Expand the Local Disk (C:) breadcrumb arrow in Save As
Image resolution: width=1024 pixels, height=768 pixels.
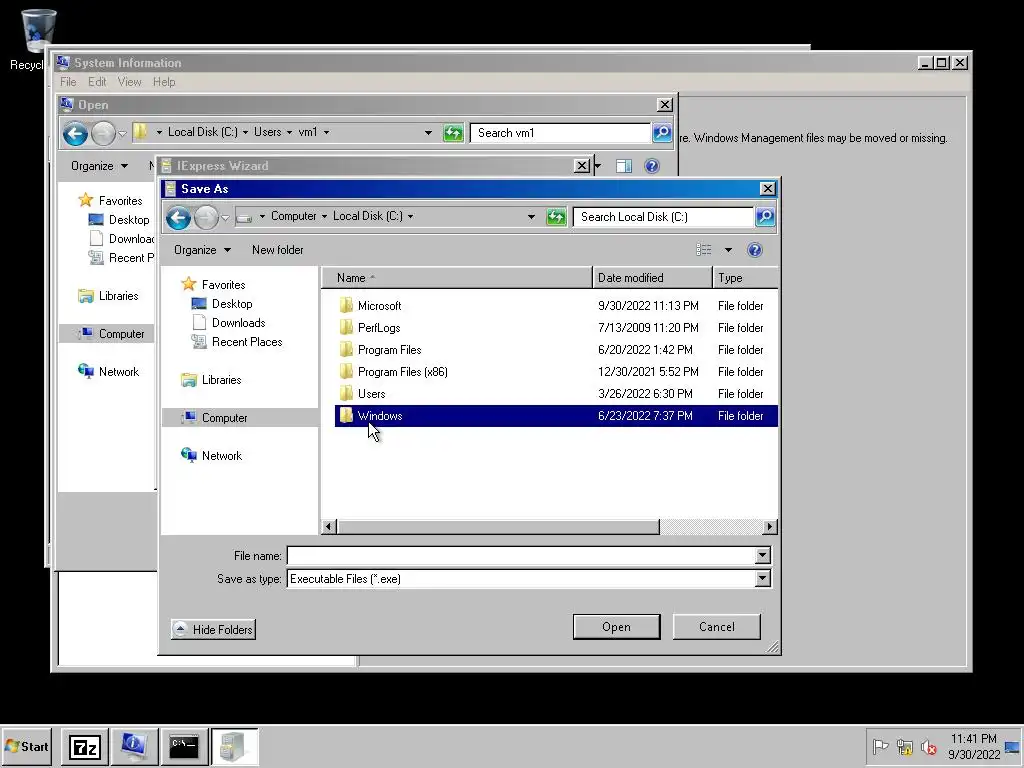410,216
